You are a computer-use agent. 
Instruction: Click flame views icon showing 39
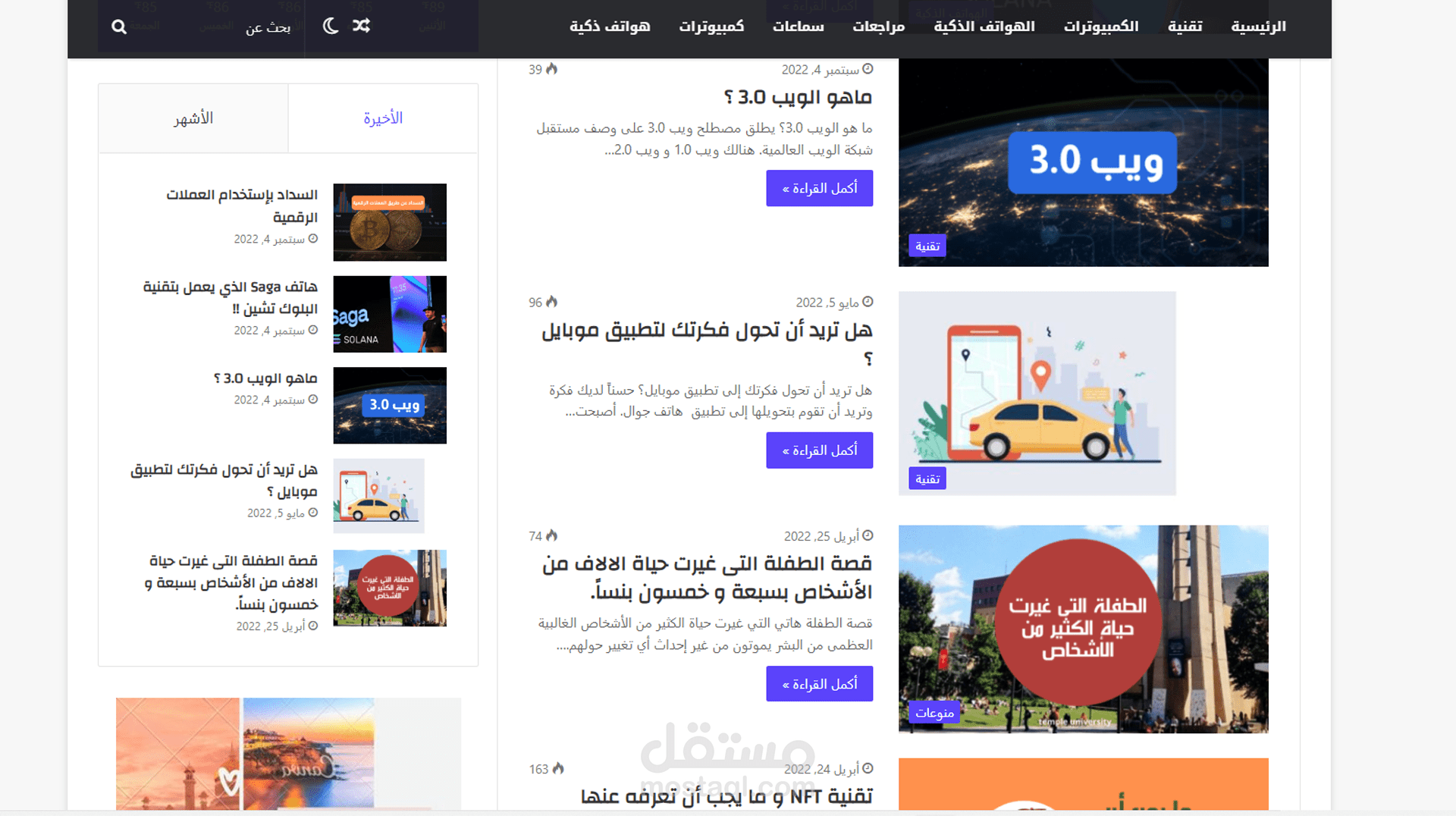[x=552, y=69]
